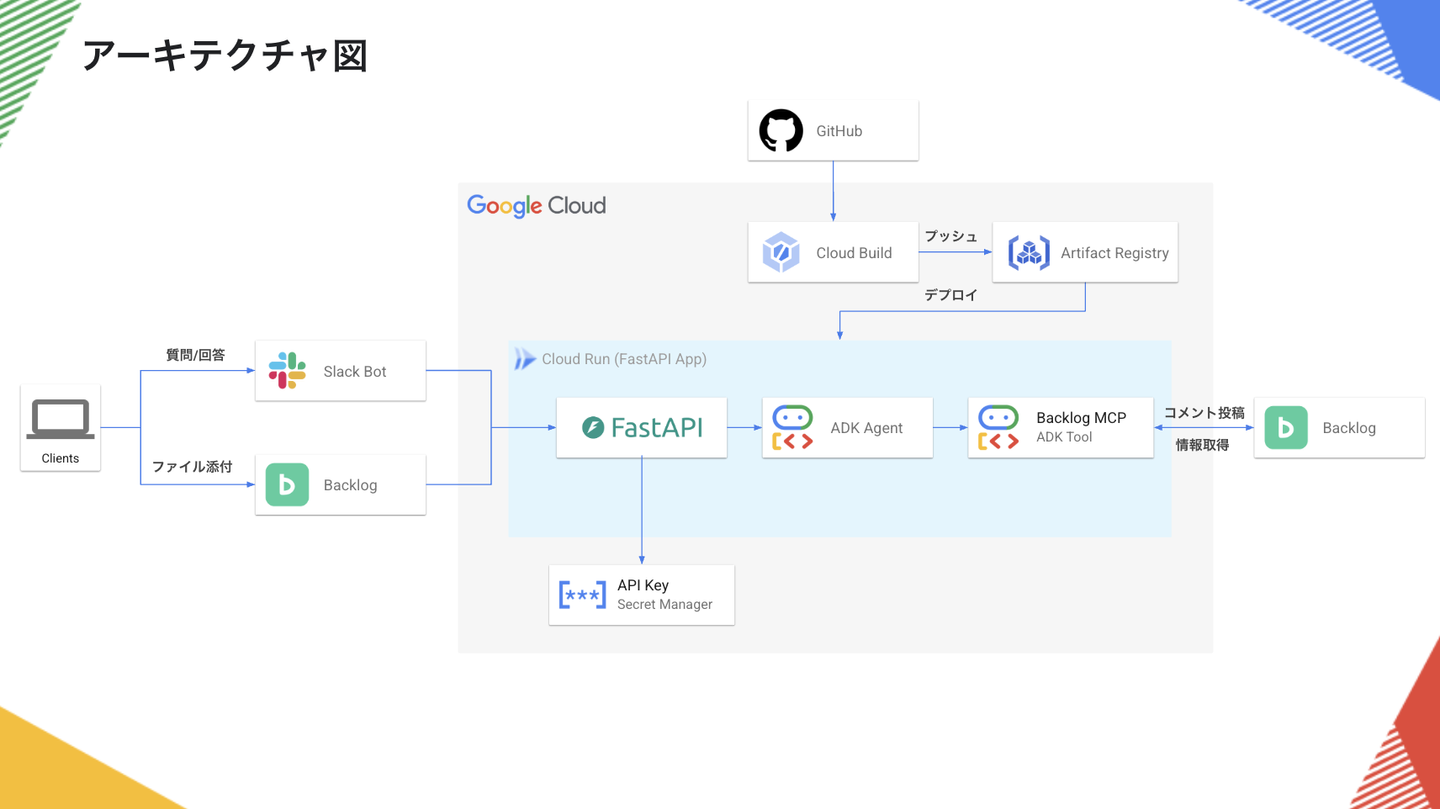Click the Backlog label below Slack Bot
The height and width of the screenshot is (809, 1440).
click(x=350, y=485)
